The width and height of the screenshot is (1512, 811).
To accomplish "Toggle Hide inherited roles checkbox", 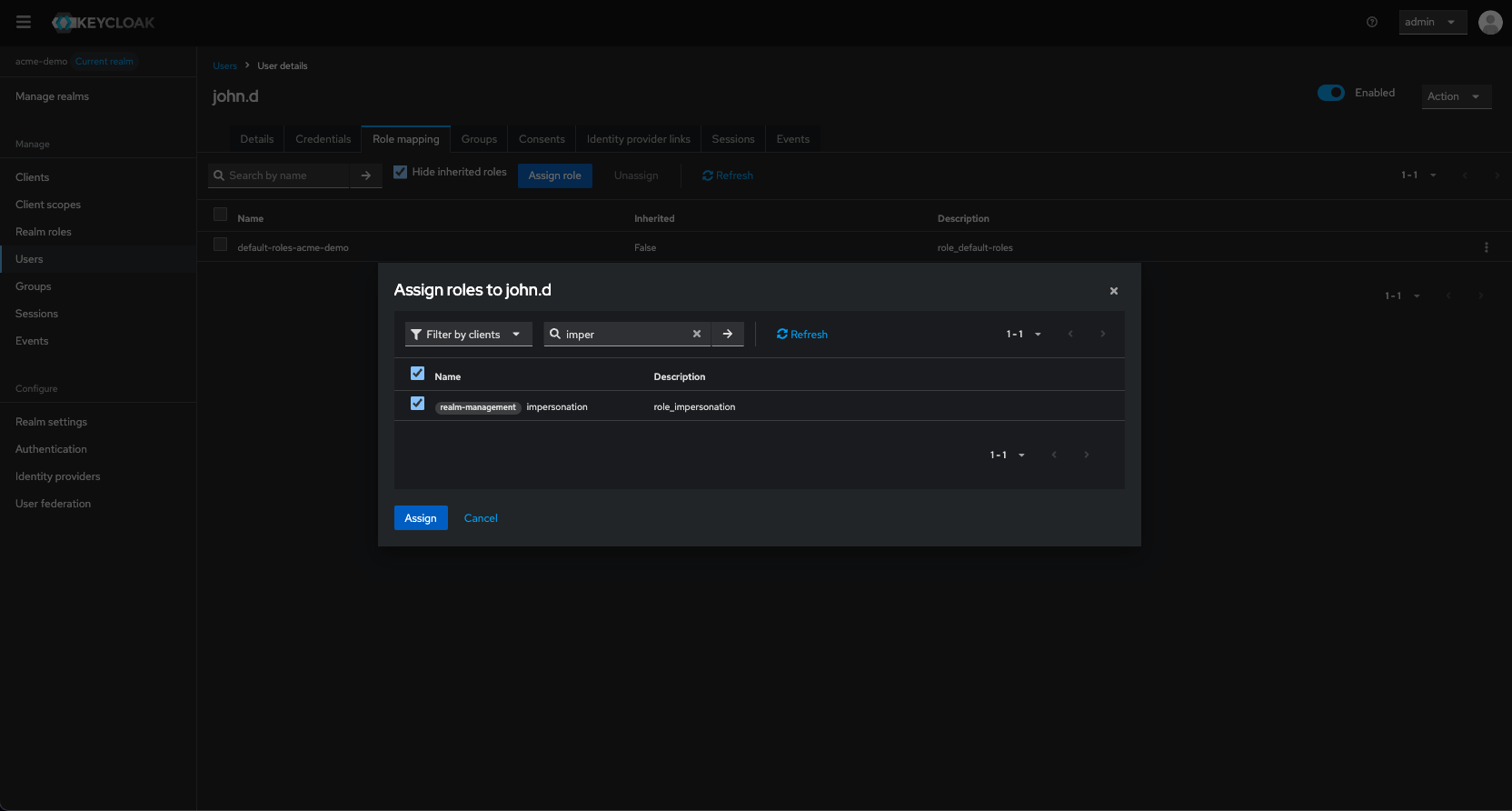I will point(400,172).
